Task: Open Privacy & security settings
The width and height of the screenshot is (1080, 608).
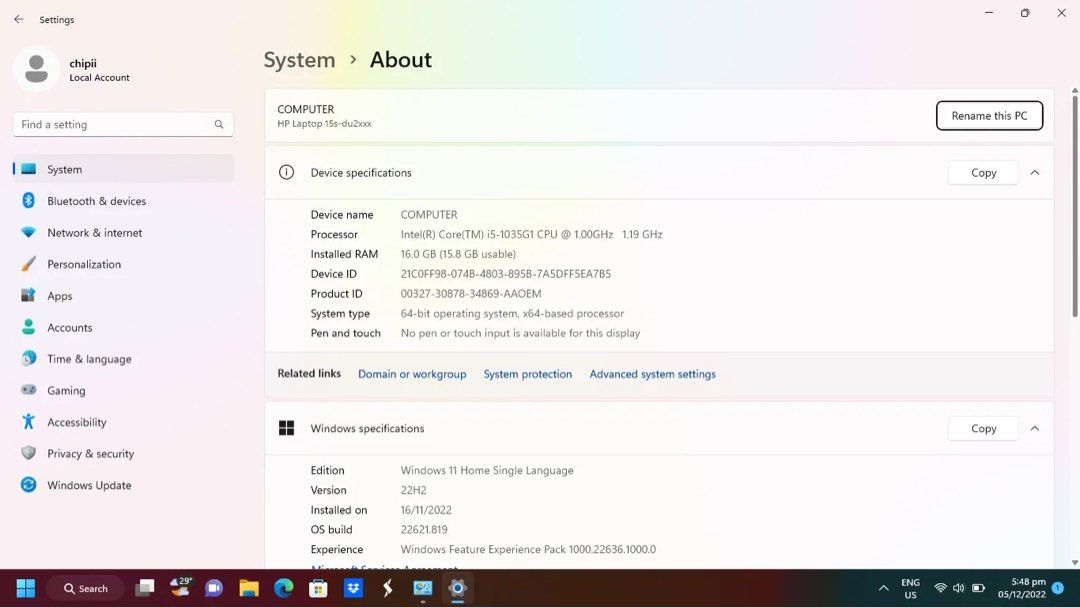Action: [x=90, y=454]
